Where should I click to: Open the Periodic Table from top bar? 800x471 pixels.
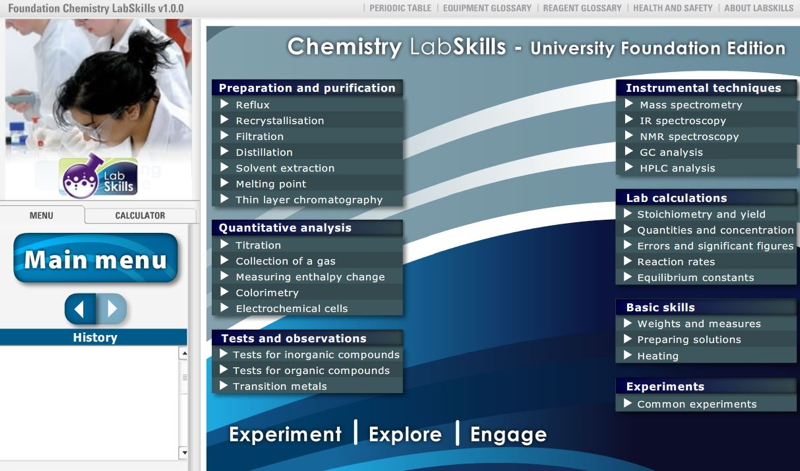click(x=401, y=8)
